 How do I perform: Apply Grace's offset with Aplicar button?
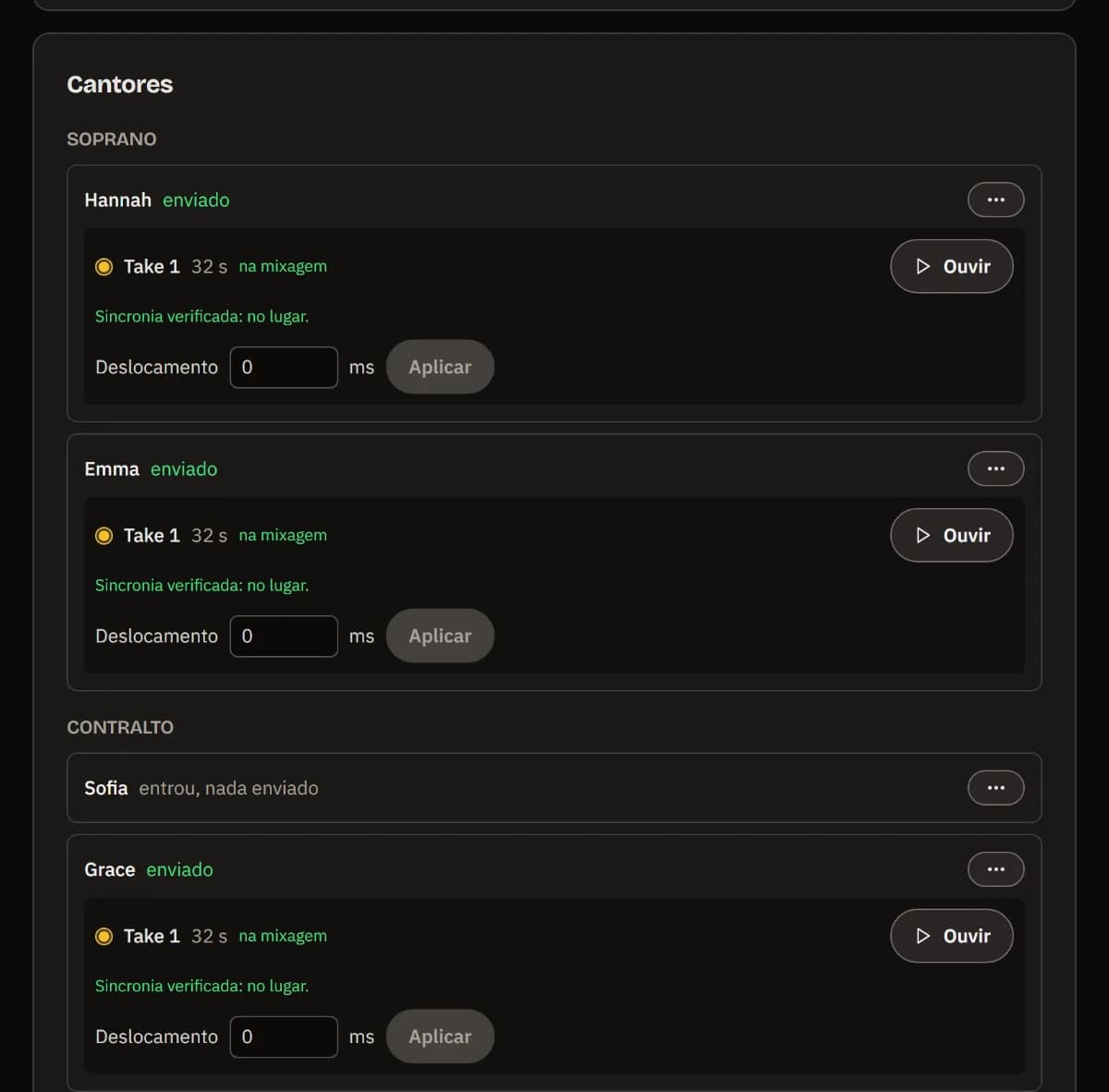coord(440,1037)
